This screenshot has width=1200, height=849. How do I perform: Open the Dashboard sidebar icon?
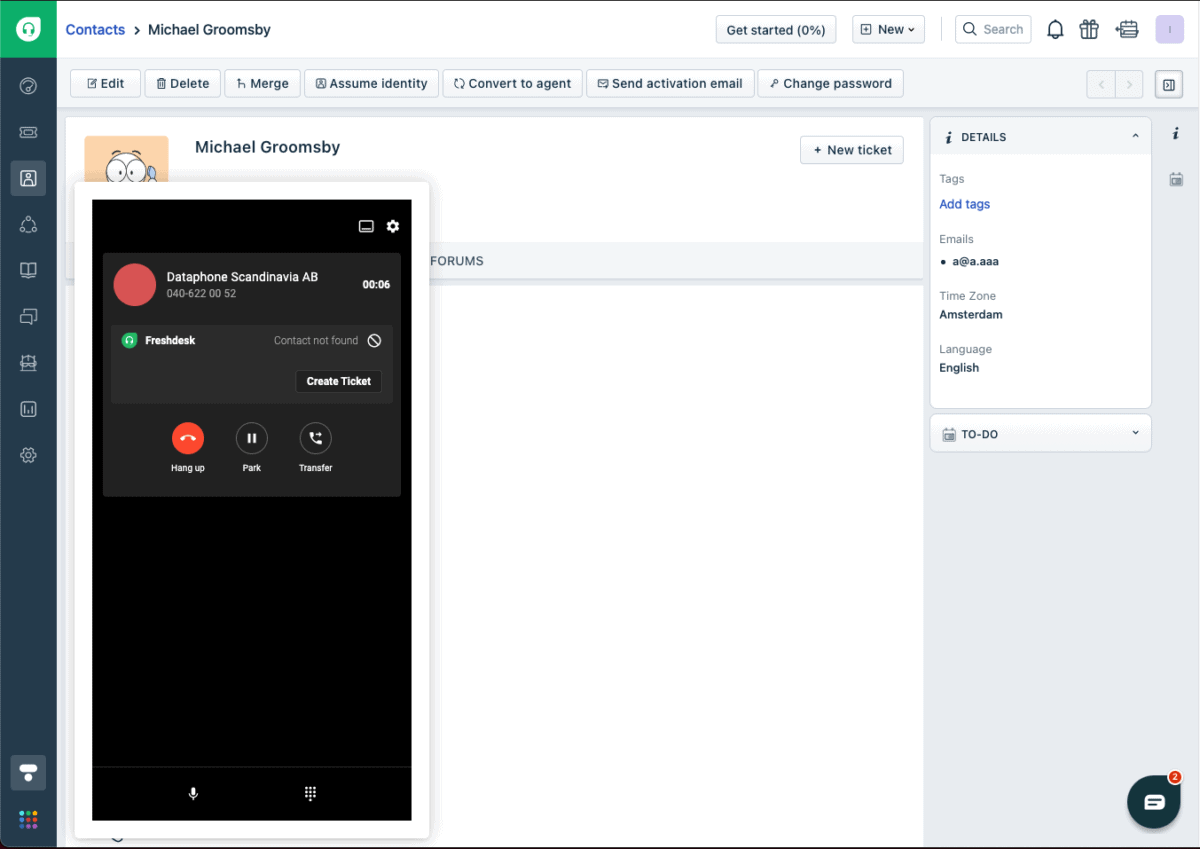(x=28, y=86)
